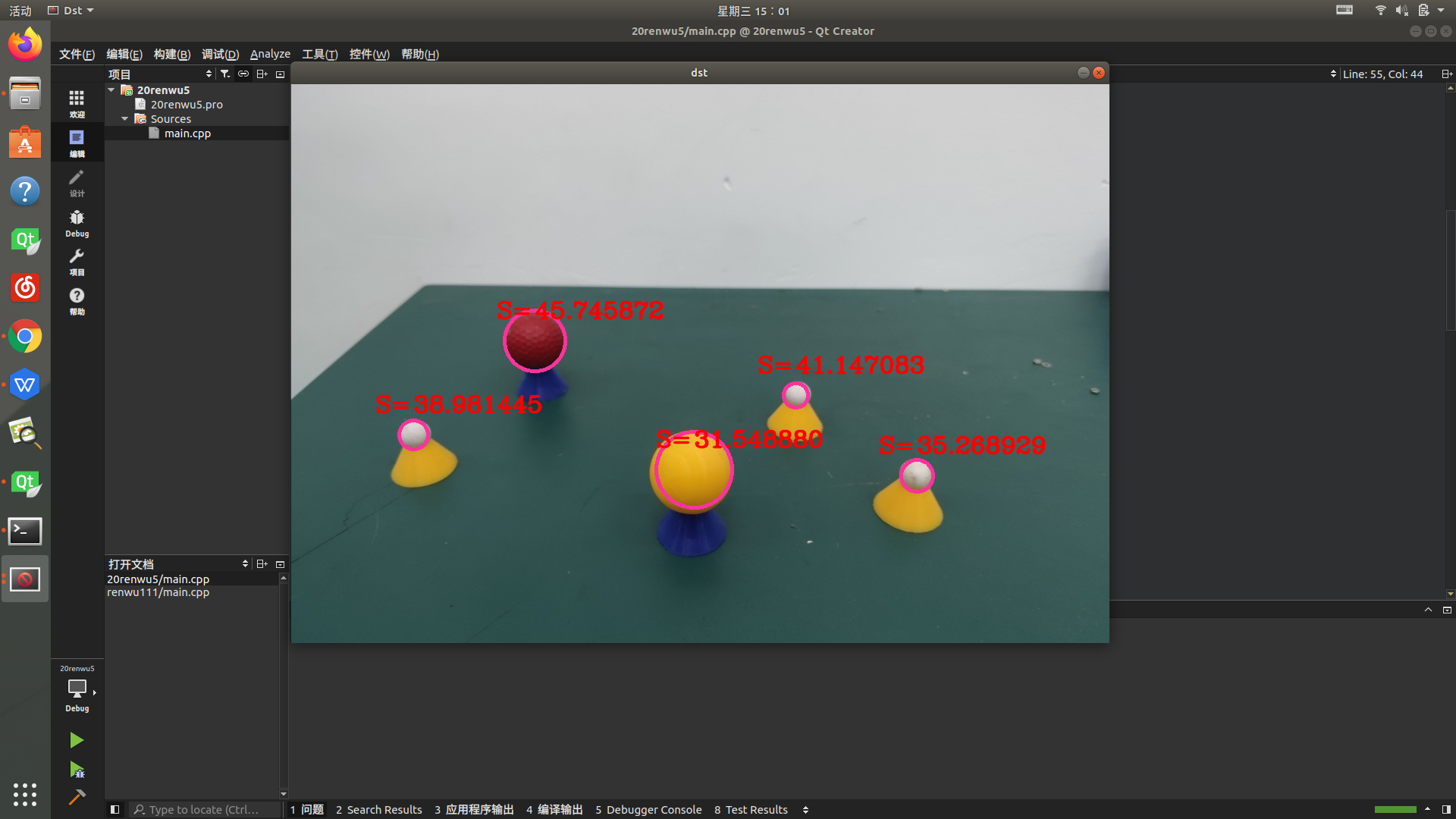Image resolution: width=1456 pixels, height=819 pixels.
Task: Open the Projects mode wrench icon
Action: coord(77,262)
